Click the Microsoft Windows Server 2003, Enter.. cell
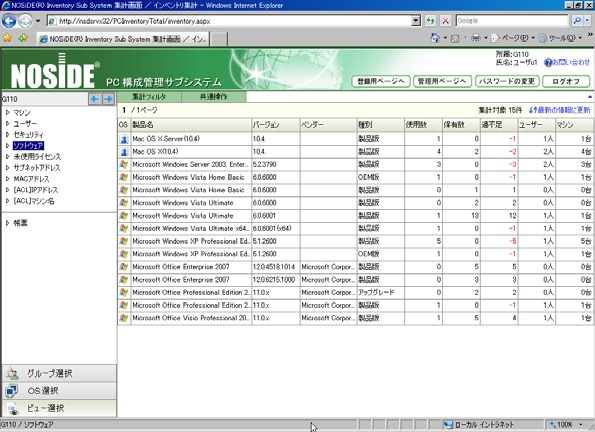 (x=191, y=165)
